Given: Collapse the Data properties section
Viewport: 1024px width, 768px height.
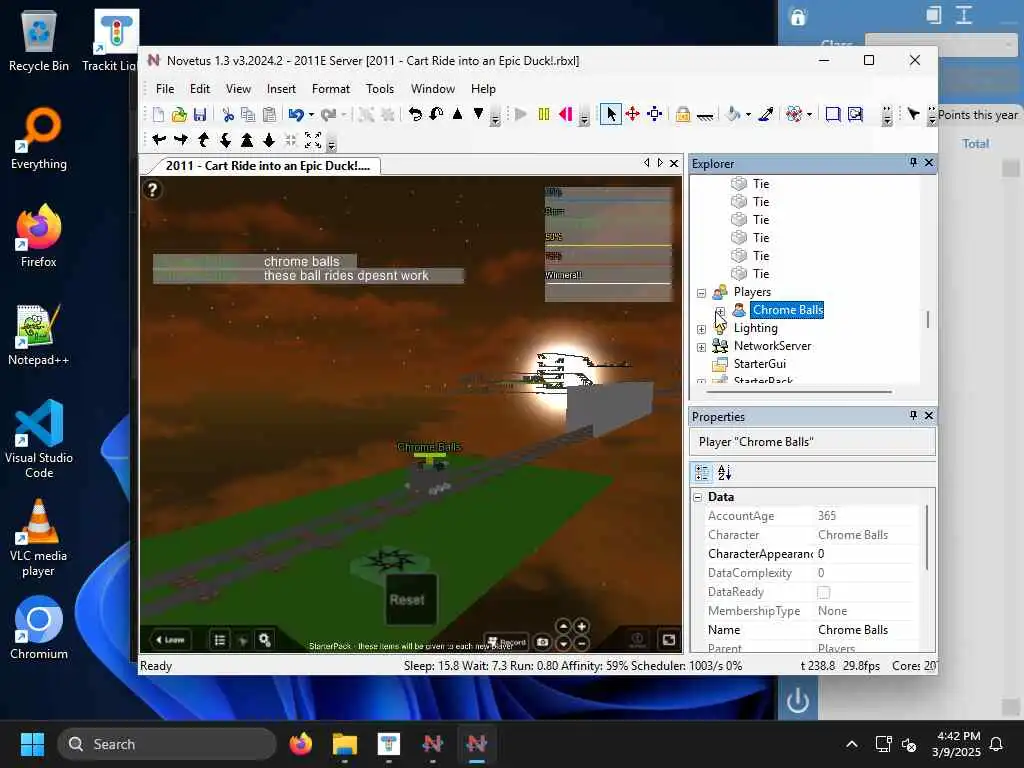Looking at the screenshot, I should [698, 498].
